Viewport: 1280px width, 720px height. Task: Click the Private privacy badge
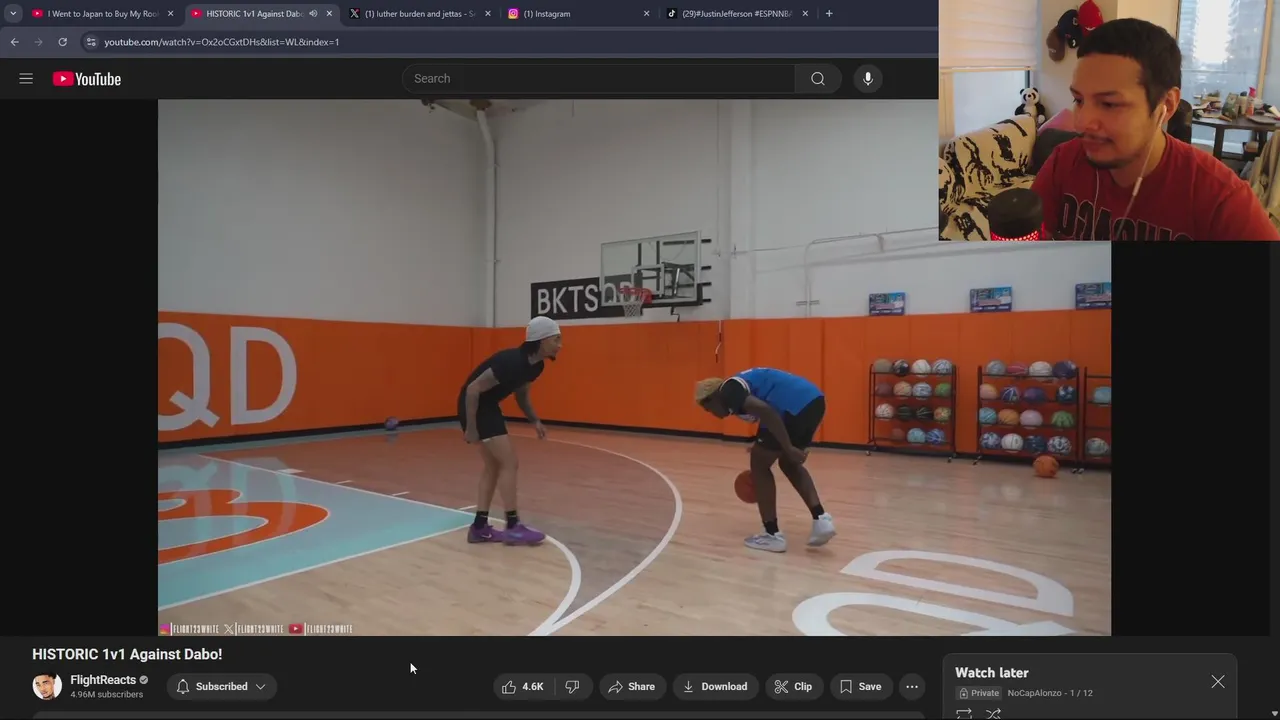pyautogui.click(x=979, y=693)
